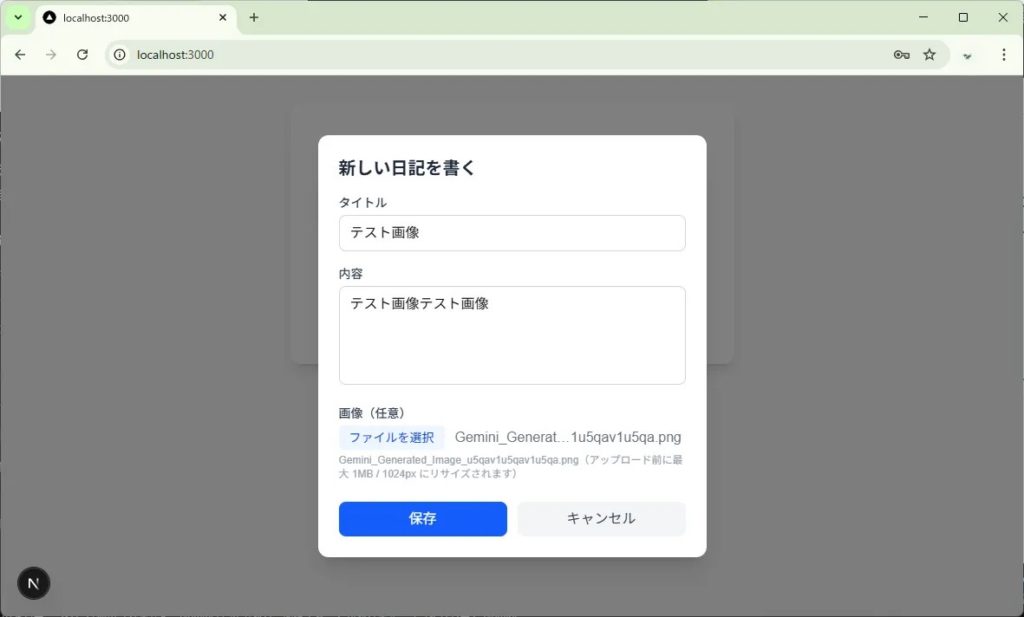1024x617 pixels.
Task: Expand the tab search chevron
Action: coord(18,18)
